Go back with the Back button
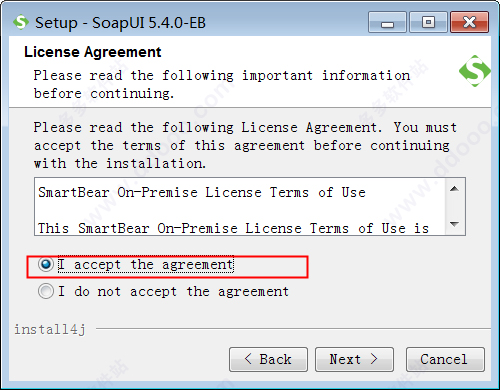This screenshot has width=500, height=390. click(268, 359)
